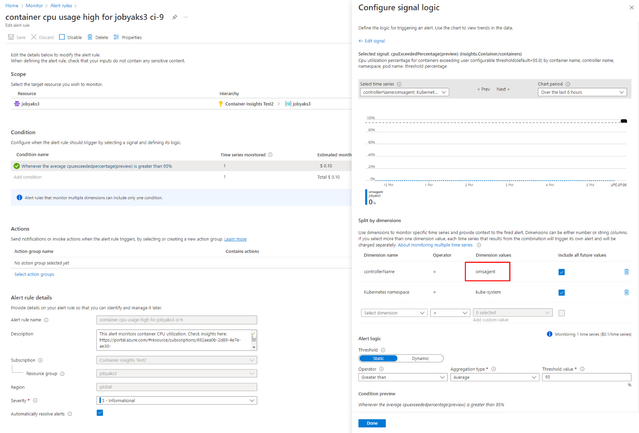Image resolution: width=639 pixels, height=433 pixels.
Task: Click Next time series
Action: 503,89
